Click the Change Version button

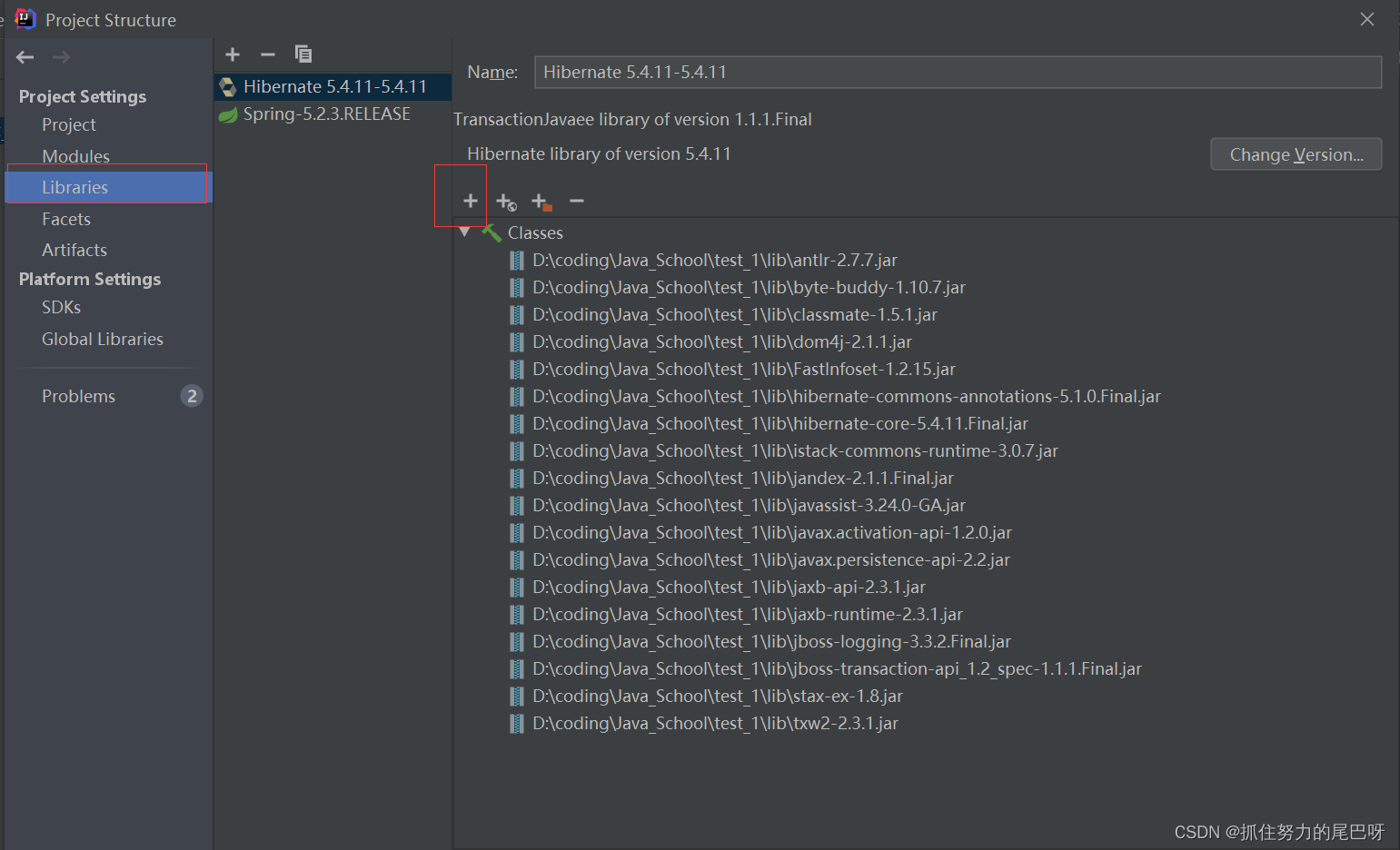point(1296,154)
